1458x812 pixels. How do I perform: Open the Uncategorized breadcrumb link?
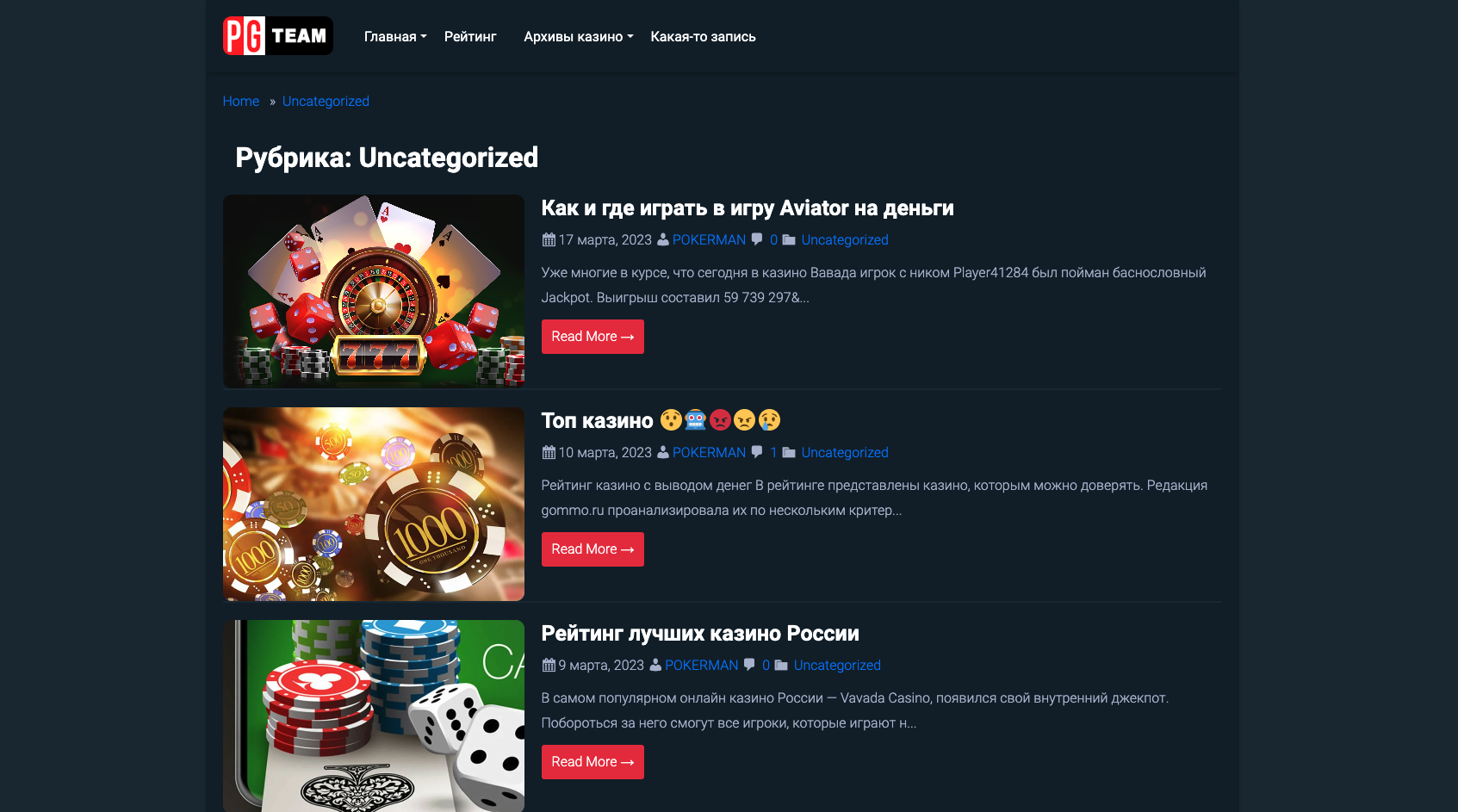pos(326,102)
